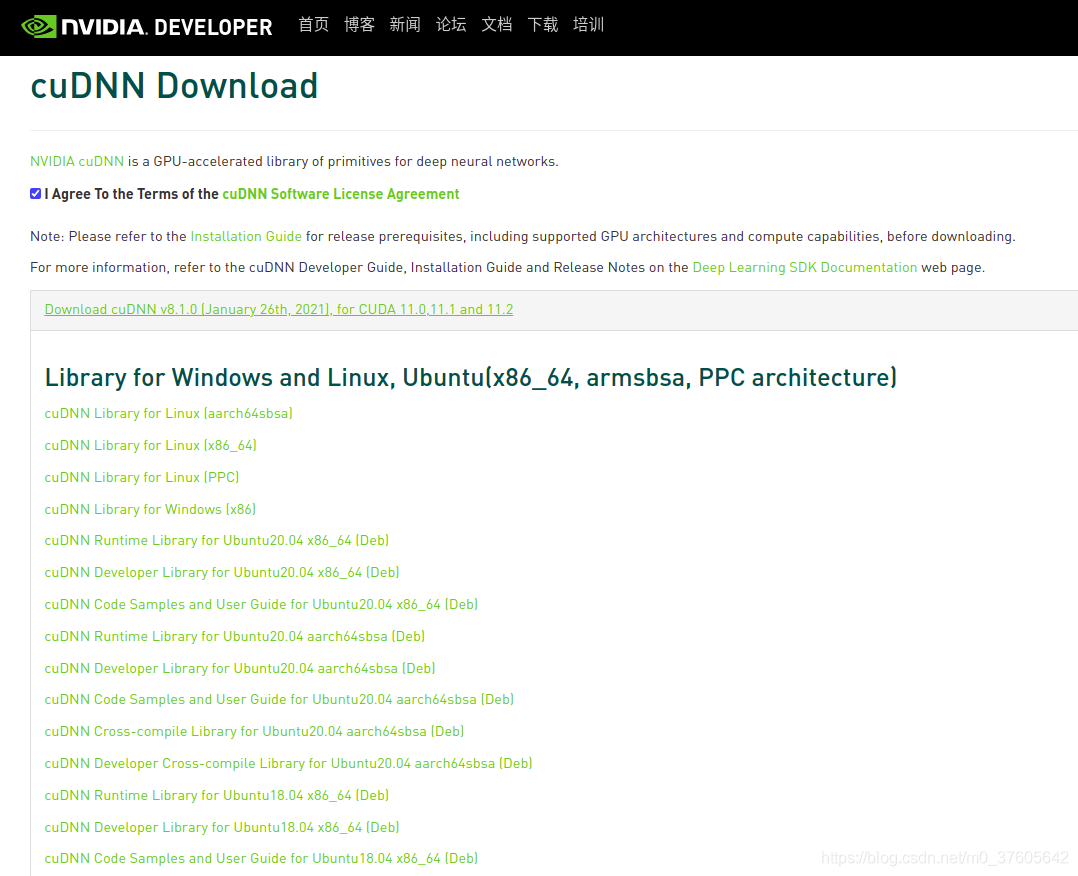This screenshot has width=1078, height=876.
Task: Open Deep Learning SDK Documentation link
Action: [804, 267]
